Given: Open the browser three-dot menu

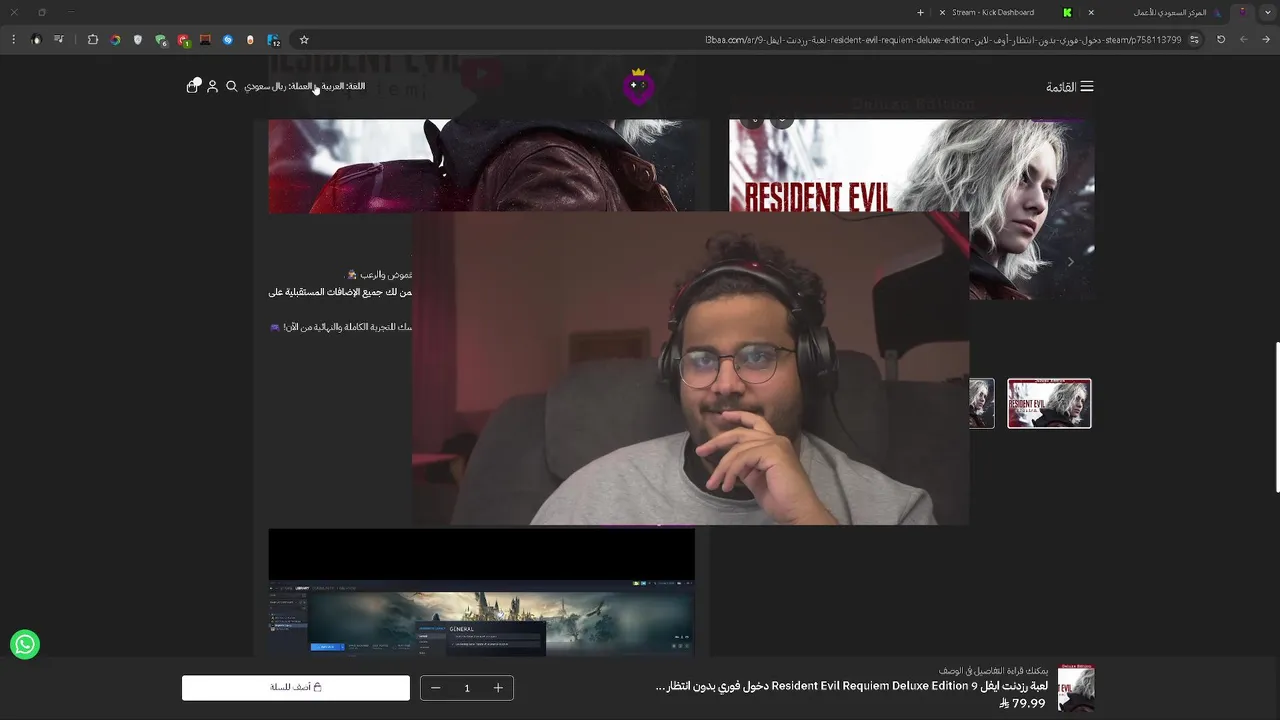Looking at the screenshot, I should [x=14, y=40].
